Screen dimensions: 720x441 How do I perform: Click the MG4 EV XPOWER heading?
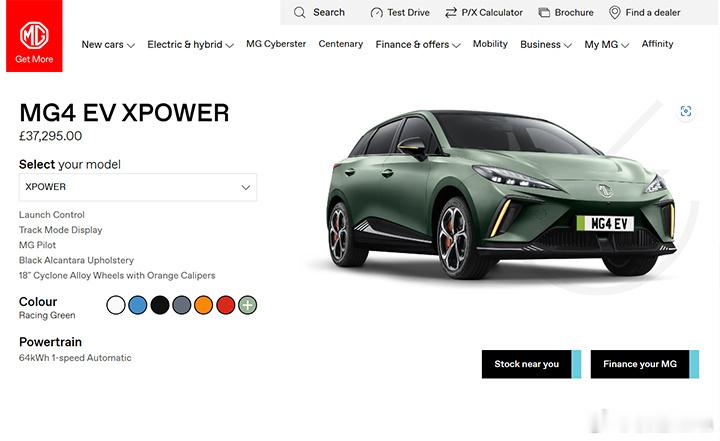pos(124,113)
